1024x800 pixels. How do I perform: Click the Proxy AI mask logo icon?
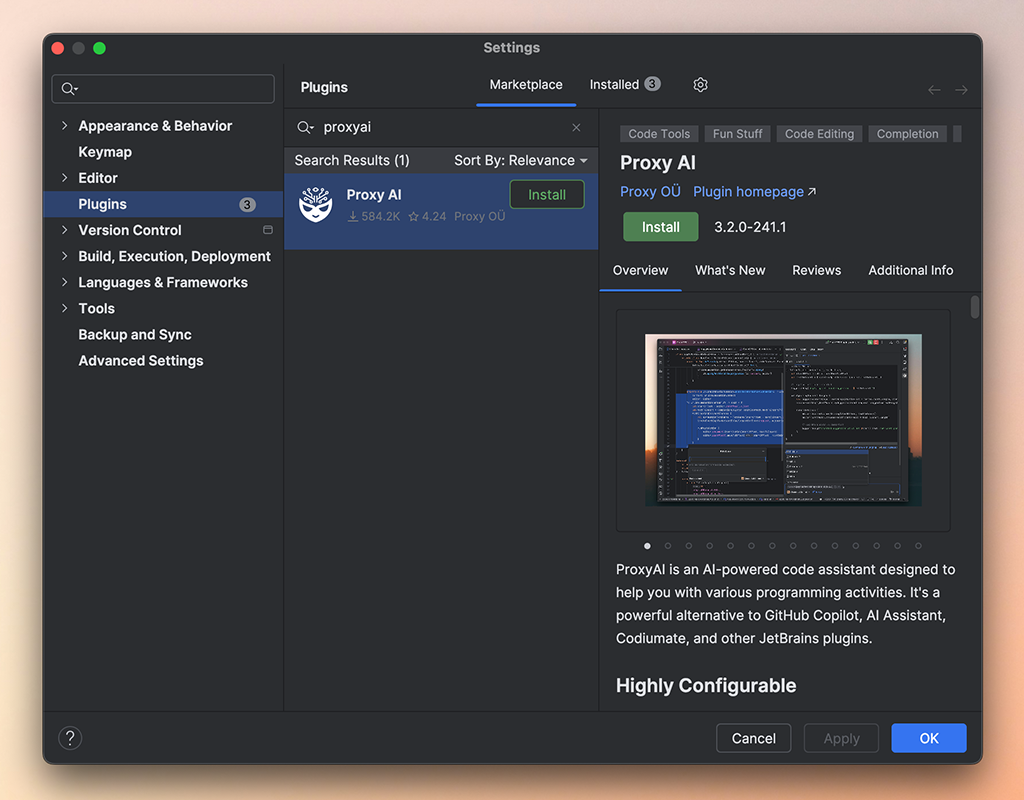[316, 204]
